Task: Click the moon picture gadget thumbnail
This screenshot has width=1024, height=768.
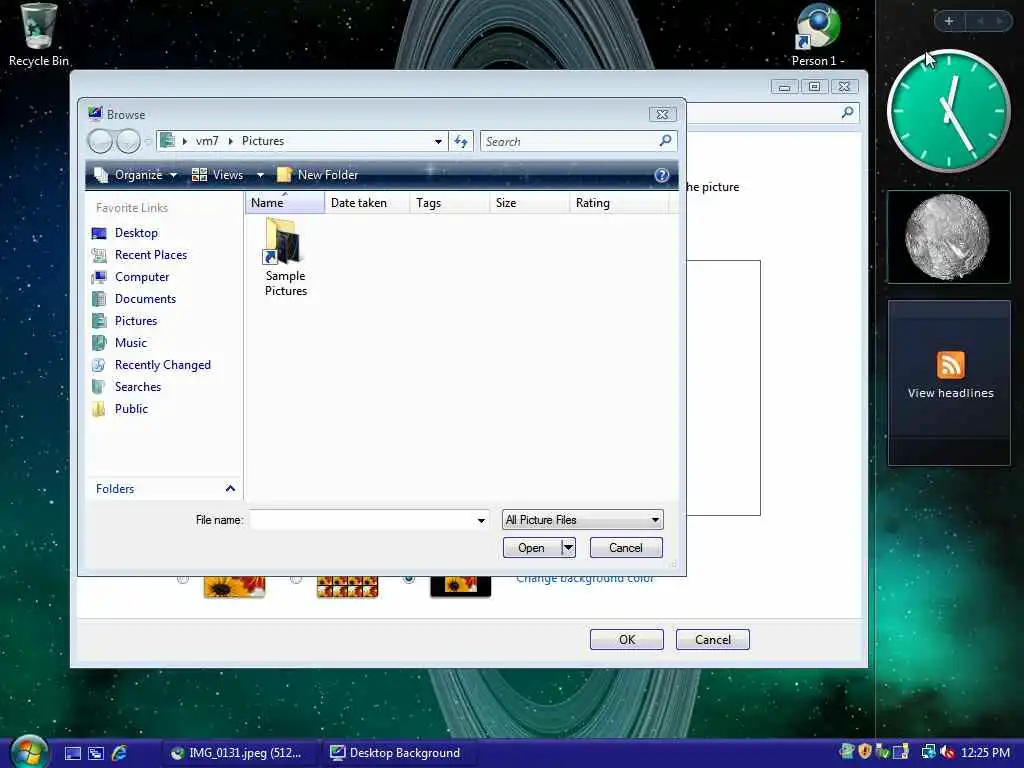Action: 948,237
